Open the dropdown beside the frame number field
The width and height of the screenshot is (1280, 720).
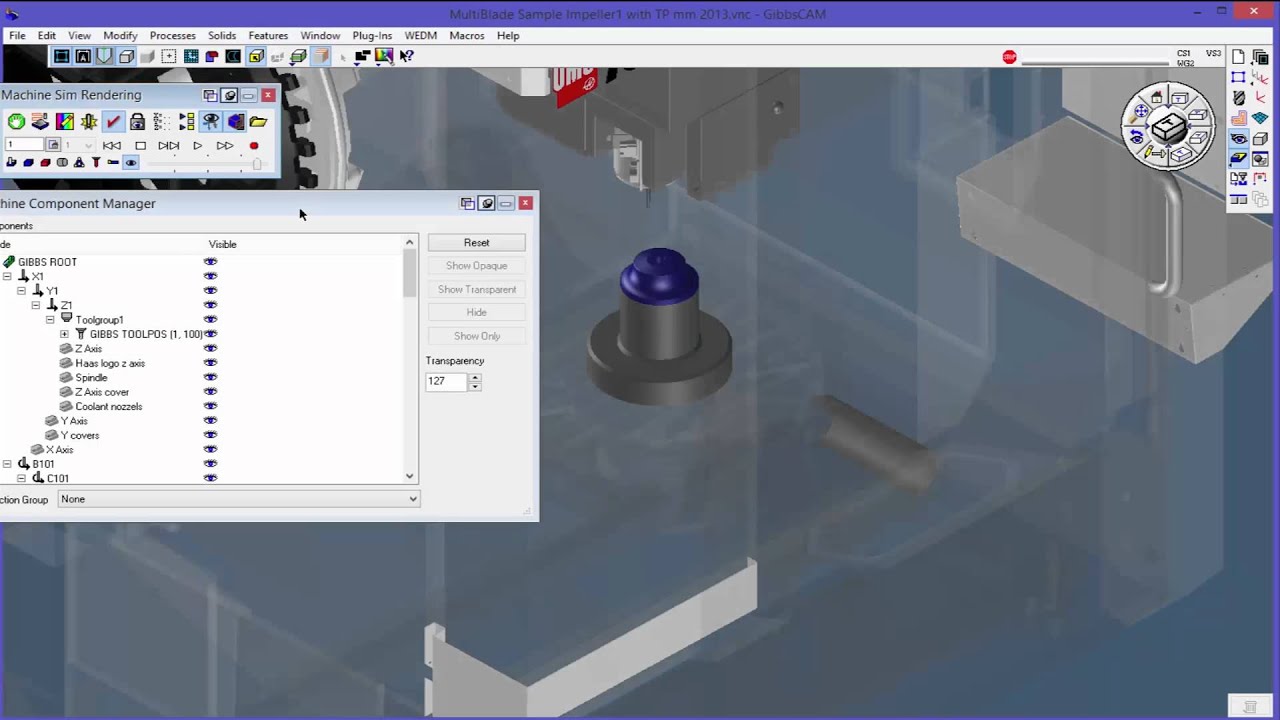[x=77, y=145]
